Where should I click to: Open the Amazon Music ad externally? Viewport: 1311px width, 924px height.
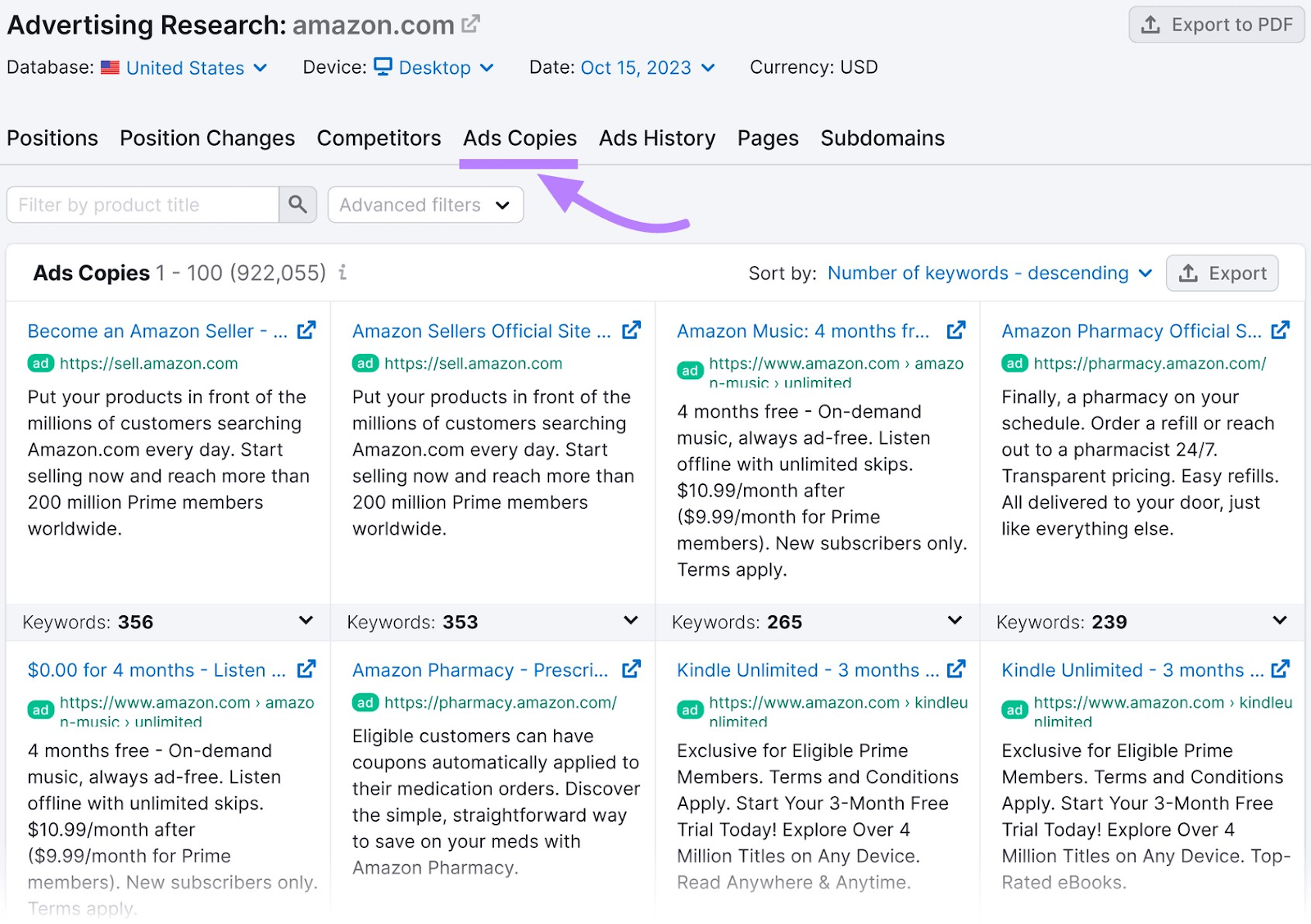pyautogui.click(x=956, y=330)
